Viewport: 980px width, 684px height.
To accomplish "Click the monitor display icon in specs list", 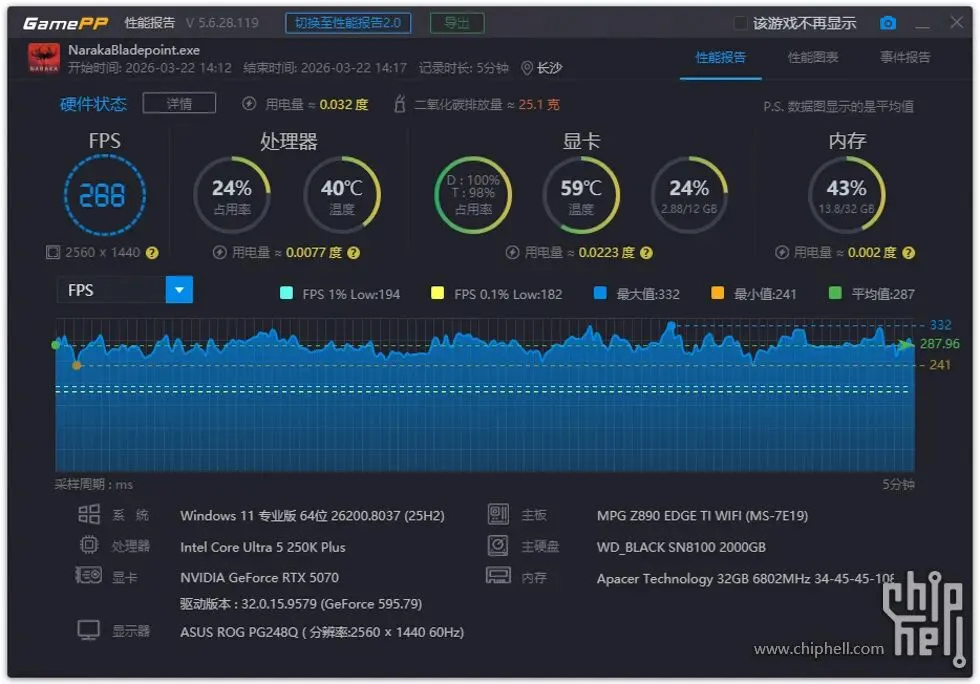I will (x=88, y=630).
